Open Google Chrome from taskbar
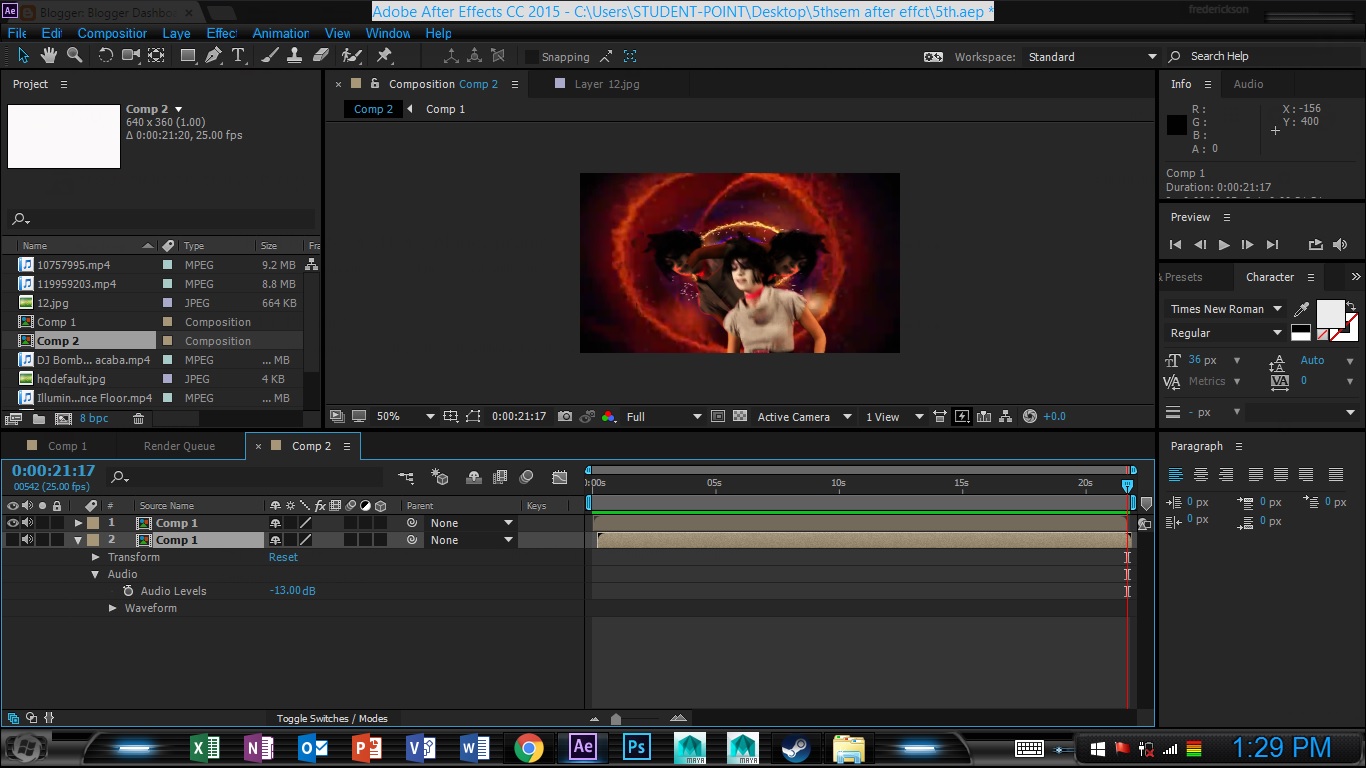The width and height of the screenshot is (1366, 768). (529, 747)
